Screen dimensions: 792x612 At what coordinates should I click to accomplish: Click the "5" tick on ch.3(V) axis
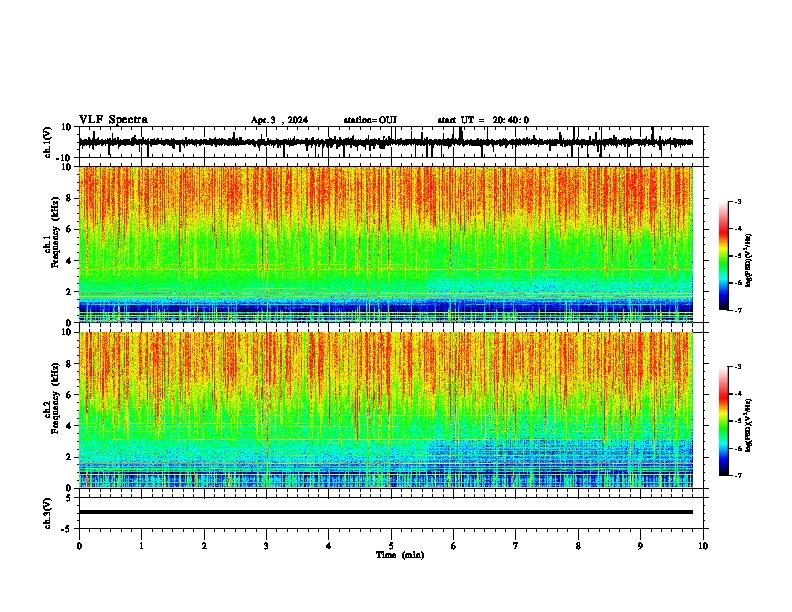point(69,497)
